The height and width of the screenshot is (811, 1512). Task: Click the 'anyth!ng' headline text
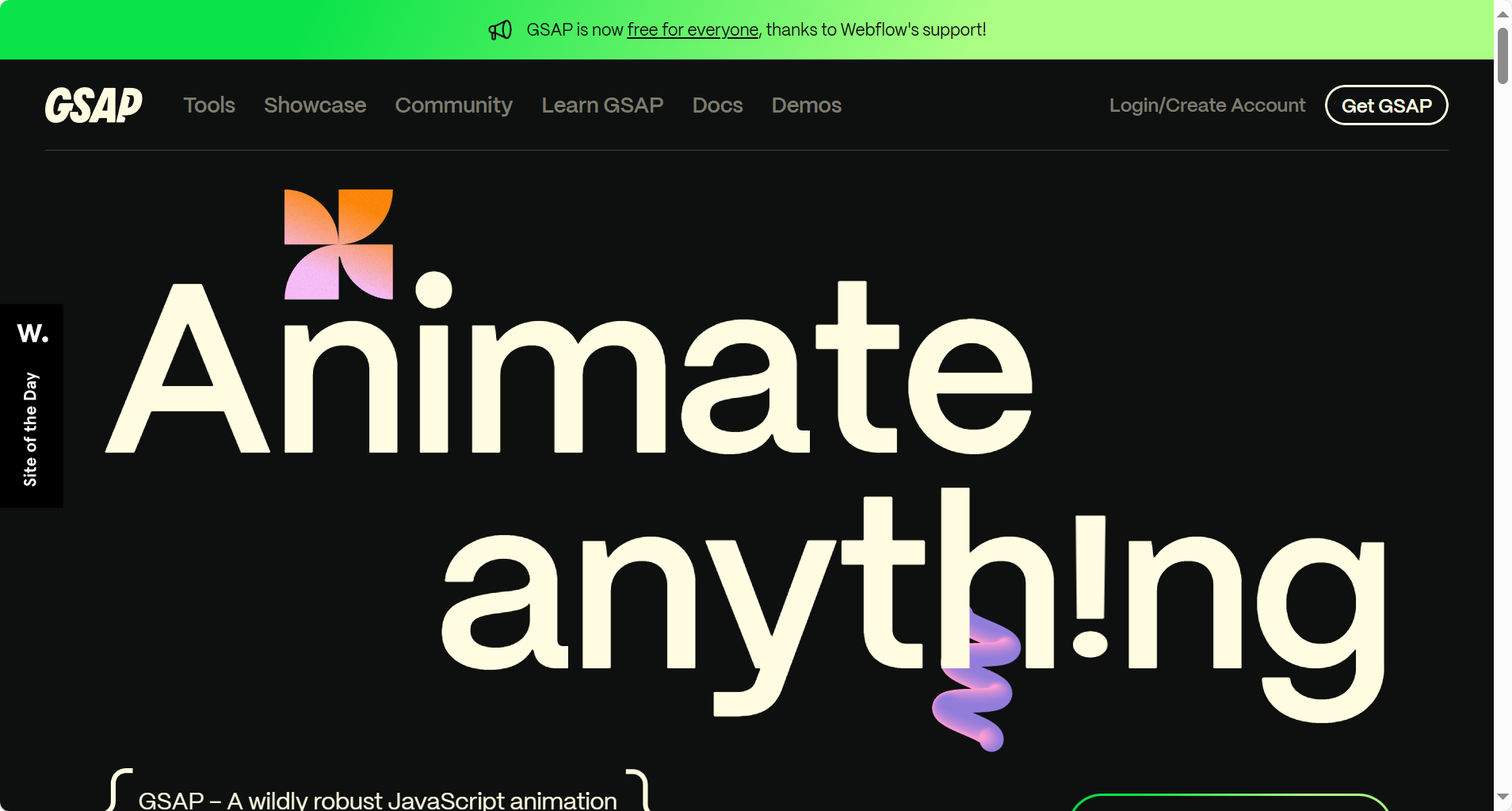(914, 605)
